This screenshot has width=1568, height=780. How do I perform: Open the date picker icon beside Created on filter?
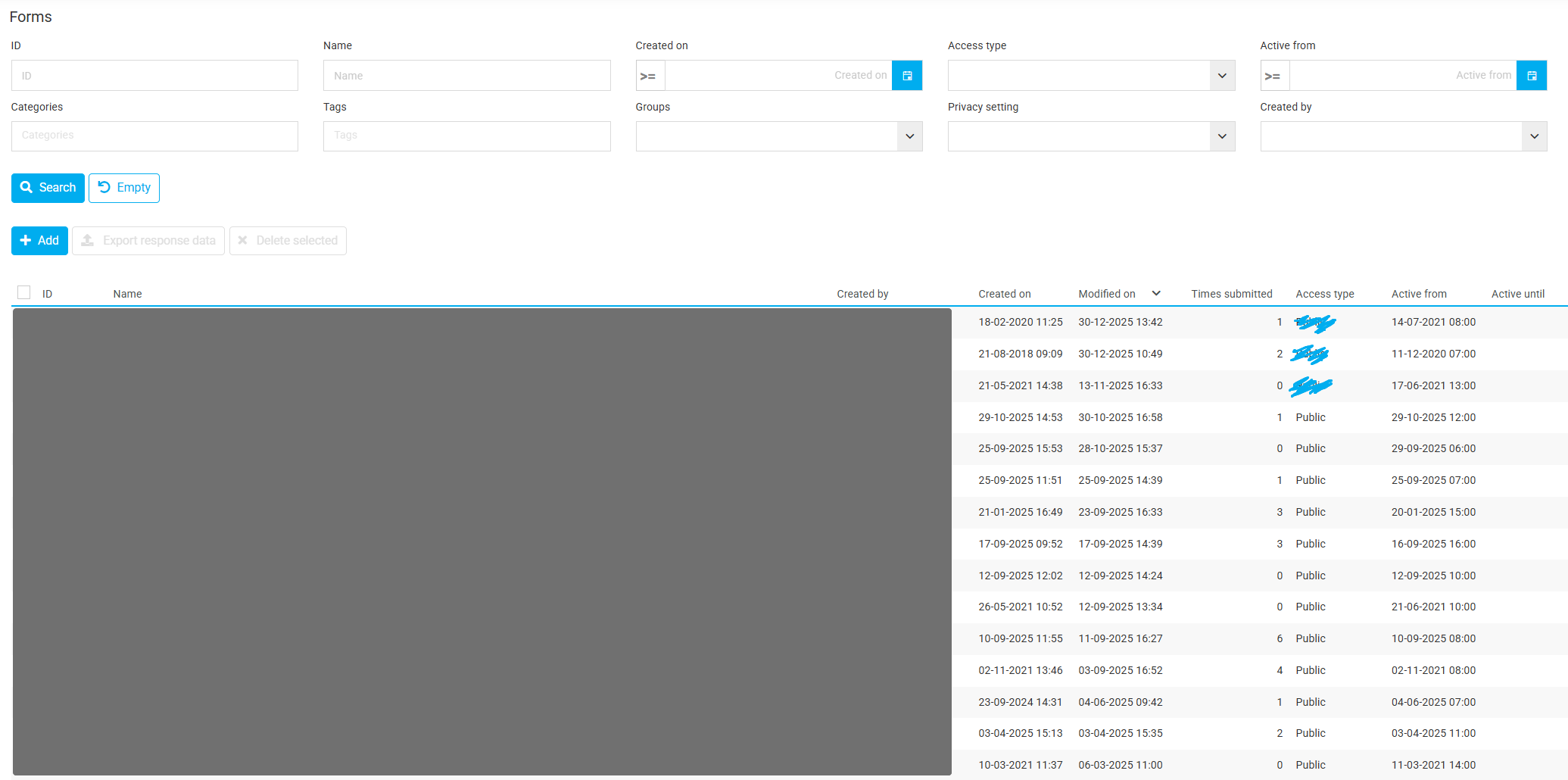tap(907, 75)
